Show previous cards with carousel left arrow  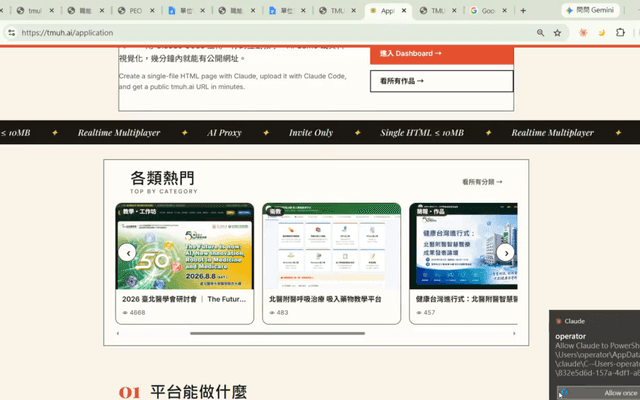tap(127, 253)
